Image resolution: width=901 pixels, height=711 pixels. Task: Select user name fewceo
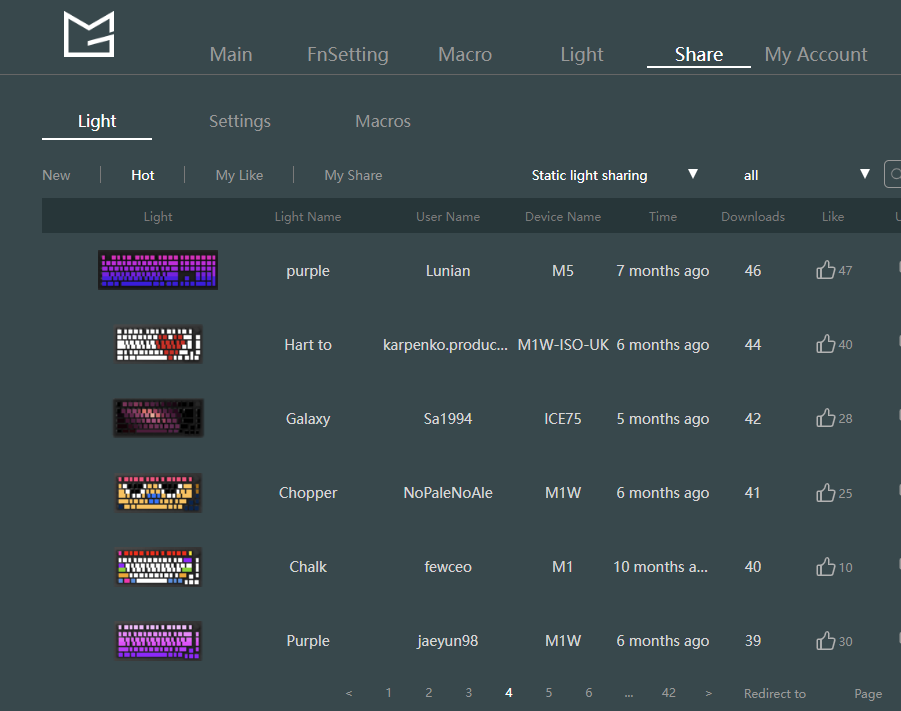[x=448, y=567]
